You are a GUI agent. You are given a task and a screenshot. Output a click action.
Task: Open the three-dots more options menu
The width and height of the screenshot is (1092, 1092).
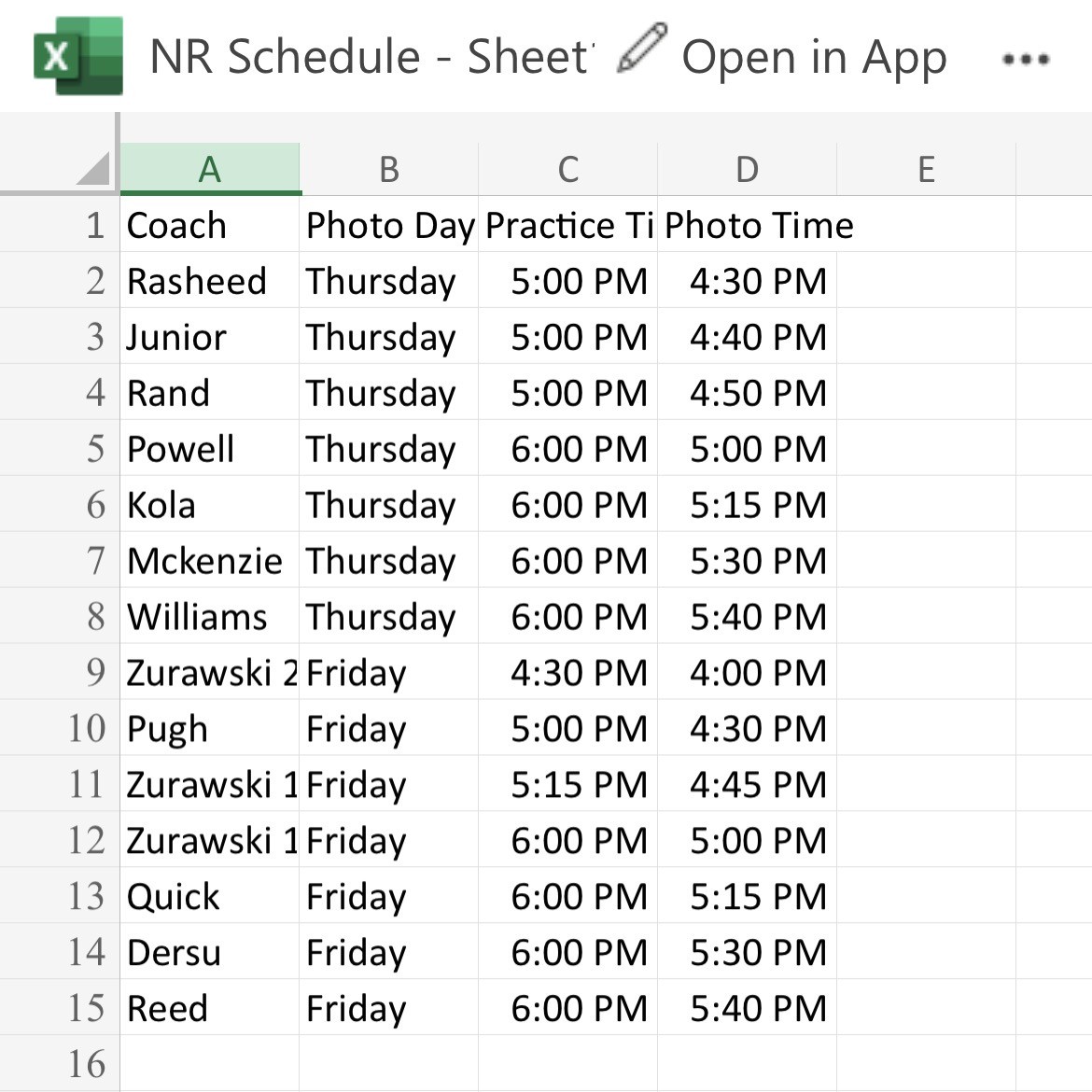pyautogui.click(x=1025, y=60)
